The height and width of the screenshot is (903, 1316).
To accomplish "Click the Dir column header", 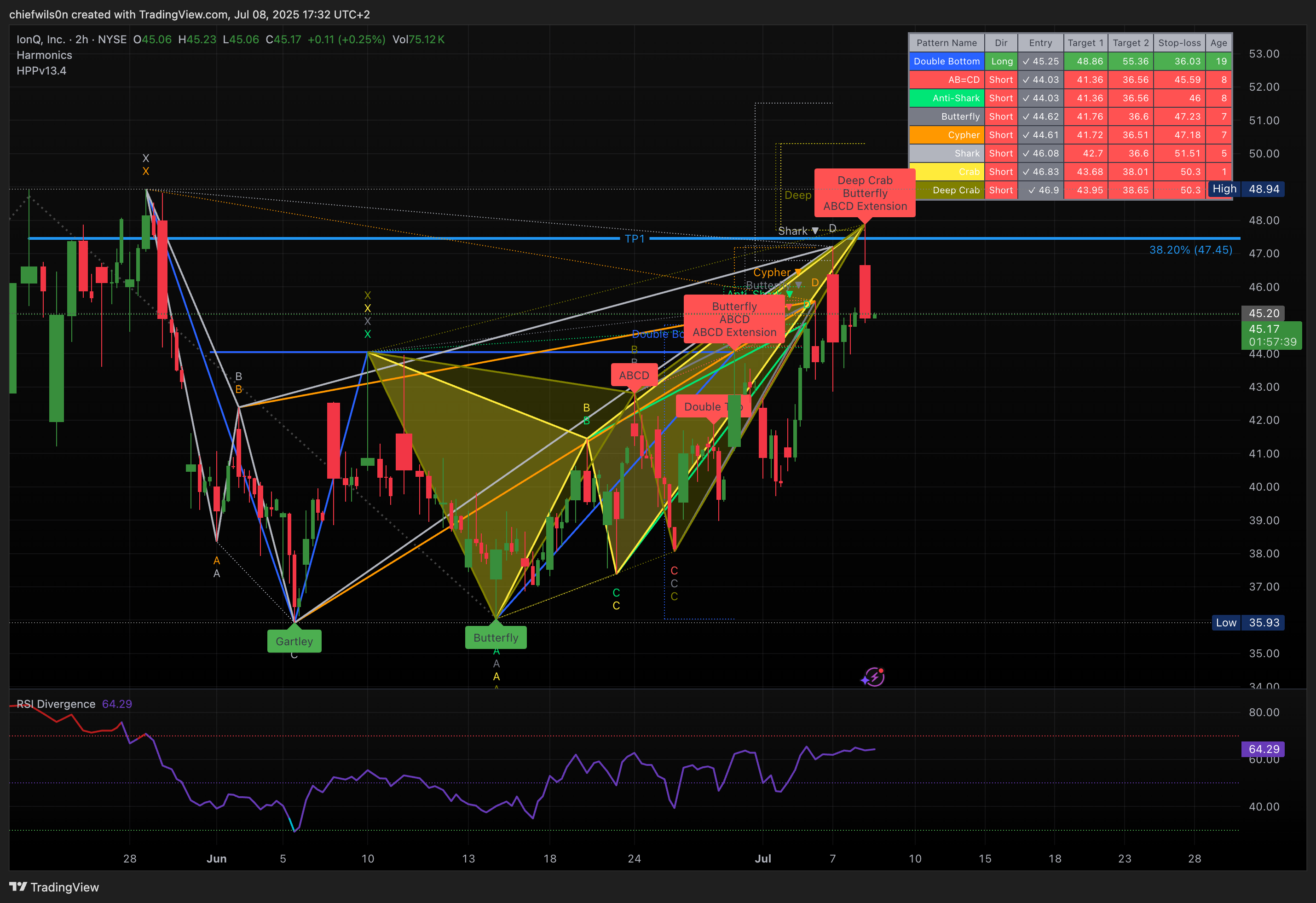I will tap(1001, 43).
